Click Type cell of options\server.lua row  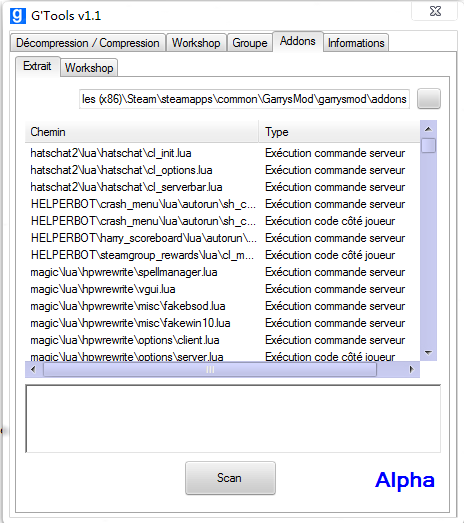coord(330,357)
